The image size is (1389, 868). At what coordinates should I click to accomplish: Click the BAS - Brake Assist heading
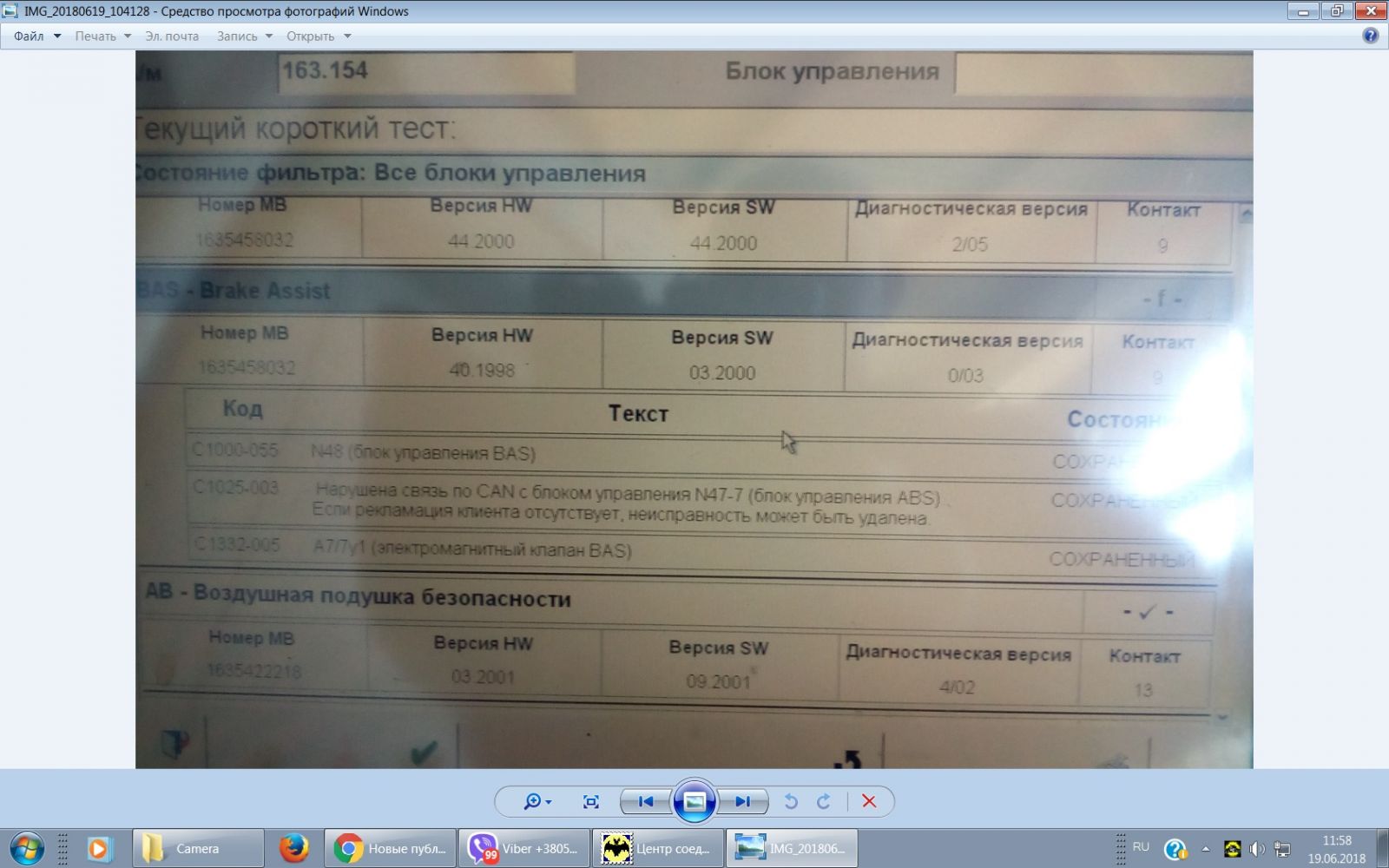[x=234, y=290]
